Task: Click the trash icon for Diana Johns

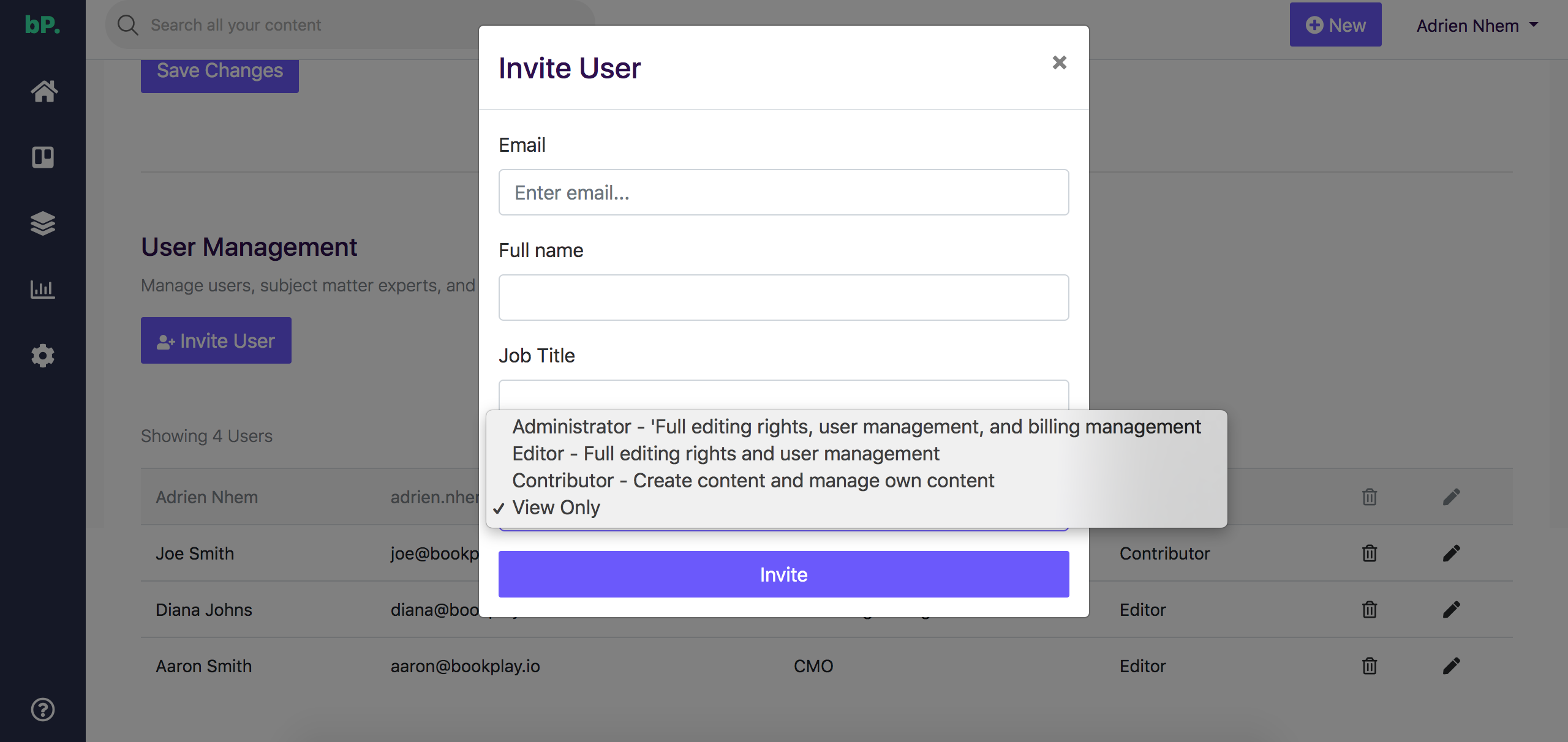Action: (x=1370, y=610)
